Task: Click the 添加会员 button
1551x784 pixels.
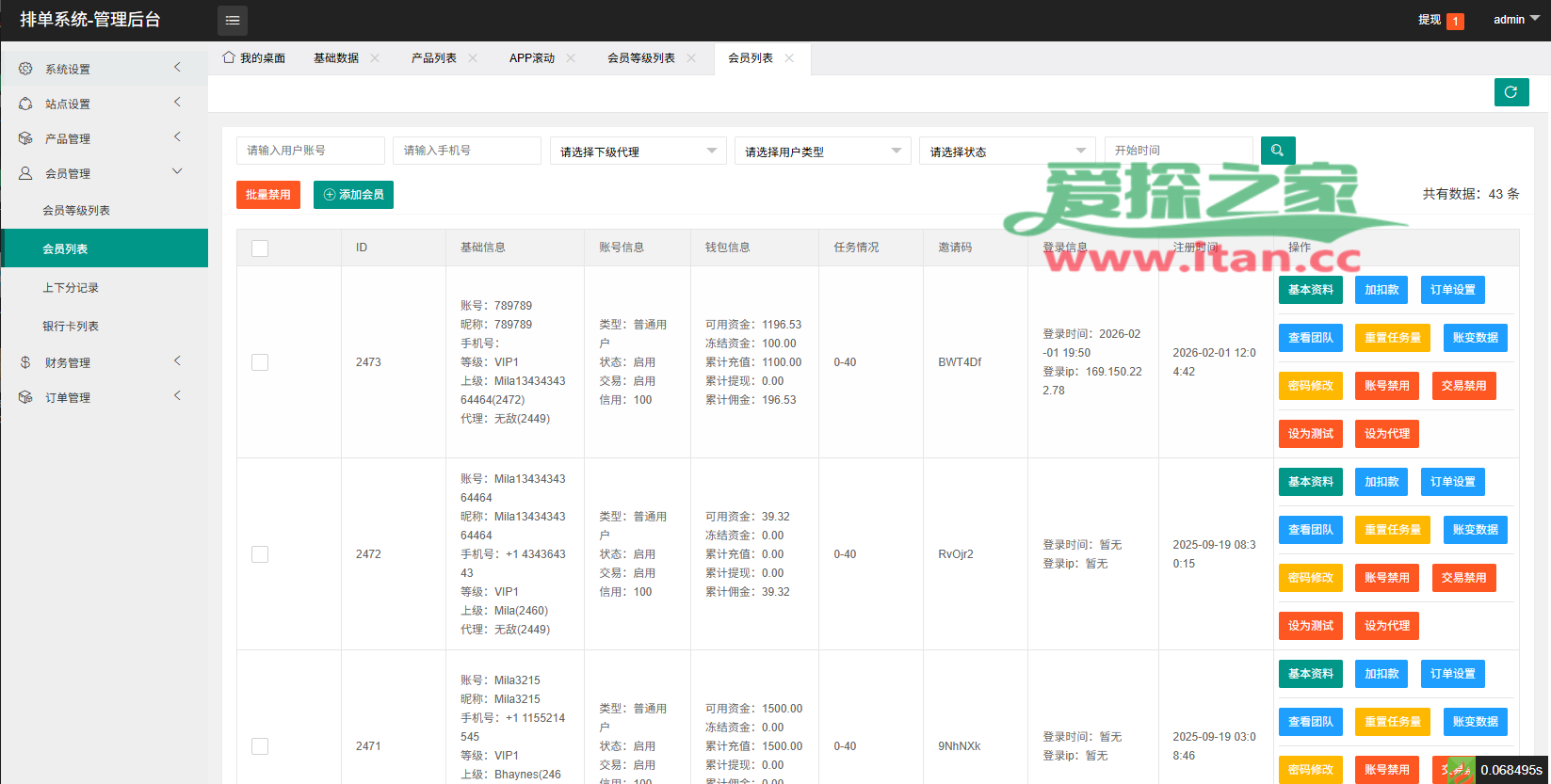Action: 353,195
